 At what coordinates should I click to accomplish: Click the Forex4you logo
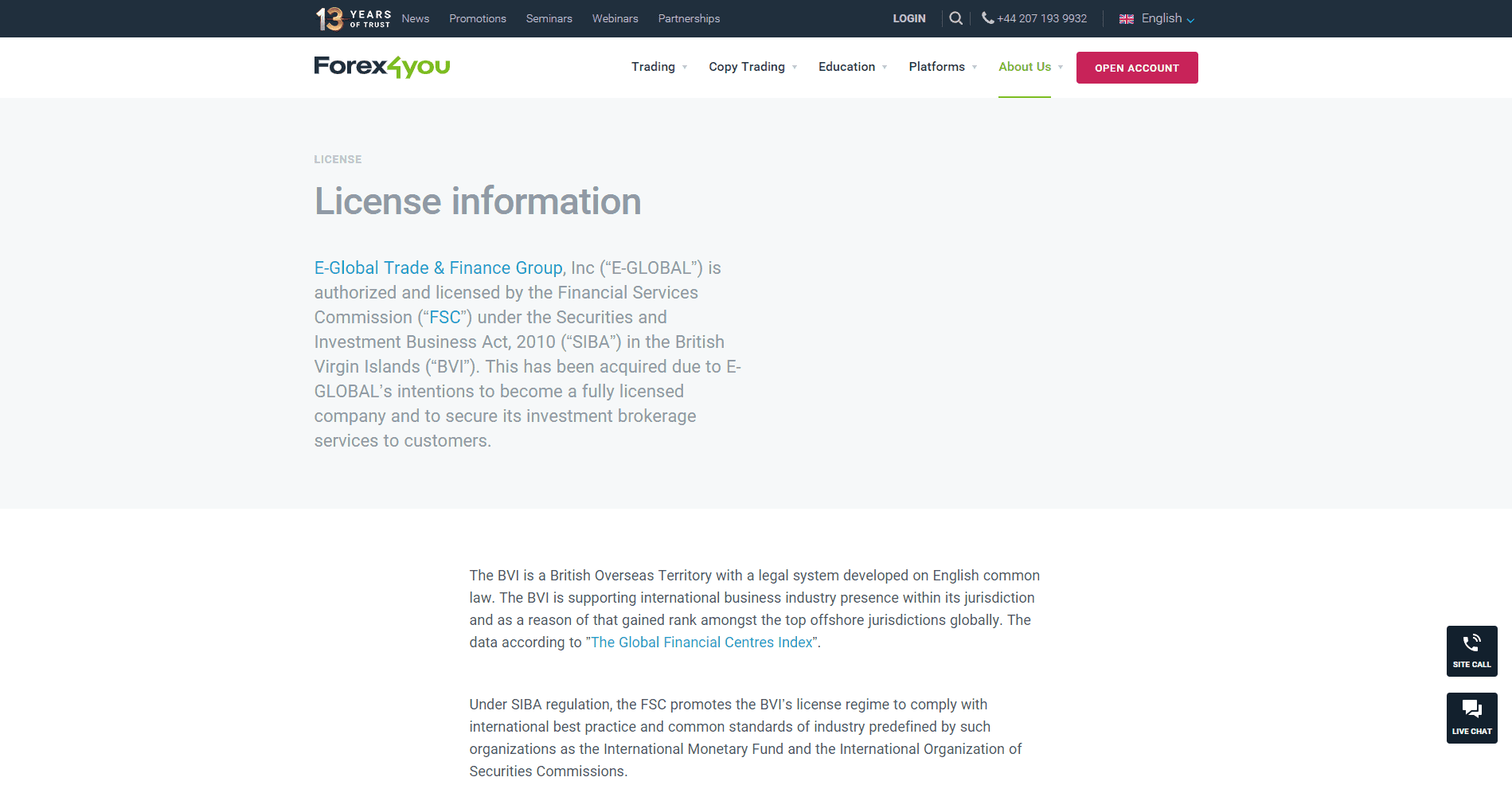point(381,66)
